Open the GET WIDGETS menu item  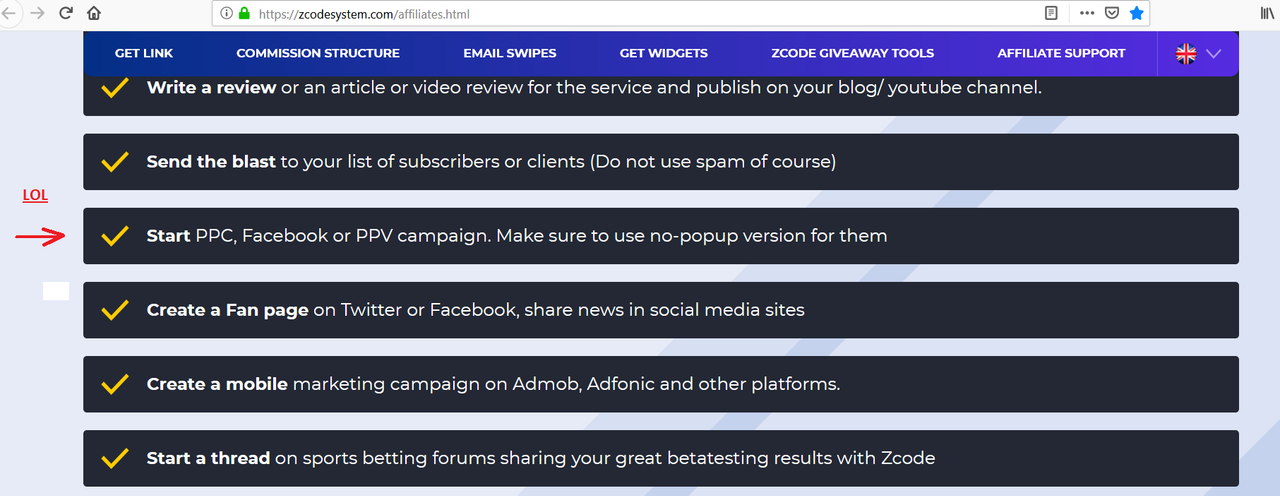664,53
